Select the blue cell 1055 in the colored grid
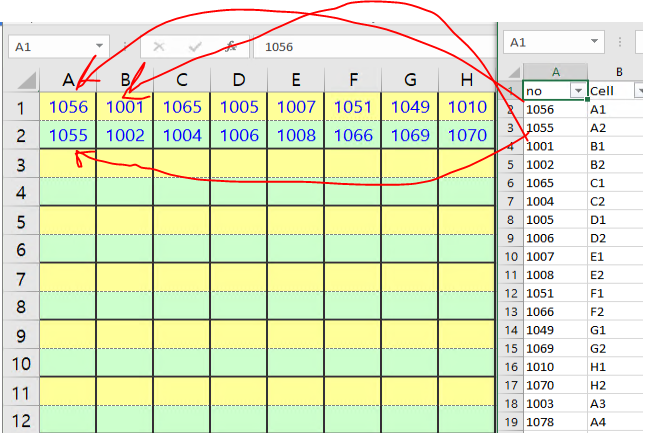The image size is (649, 433). tap(68, 135)
